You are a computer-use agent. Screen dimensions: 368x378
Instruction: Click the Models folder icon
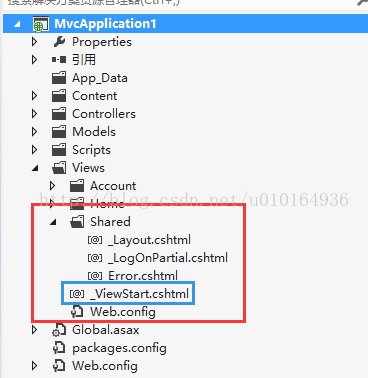click(x=59, y=132)
